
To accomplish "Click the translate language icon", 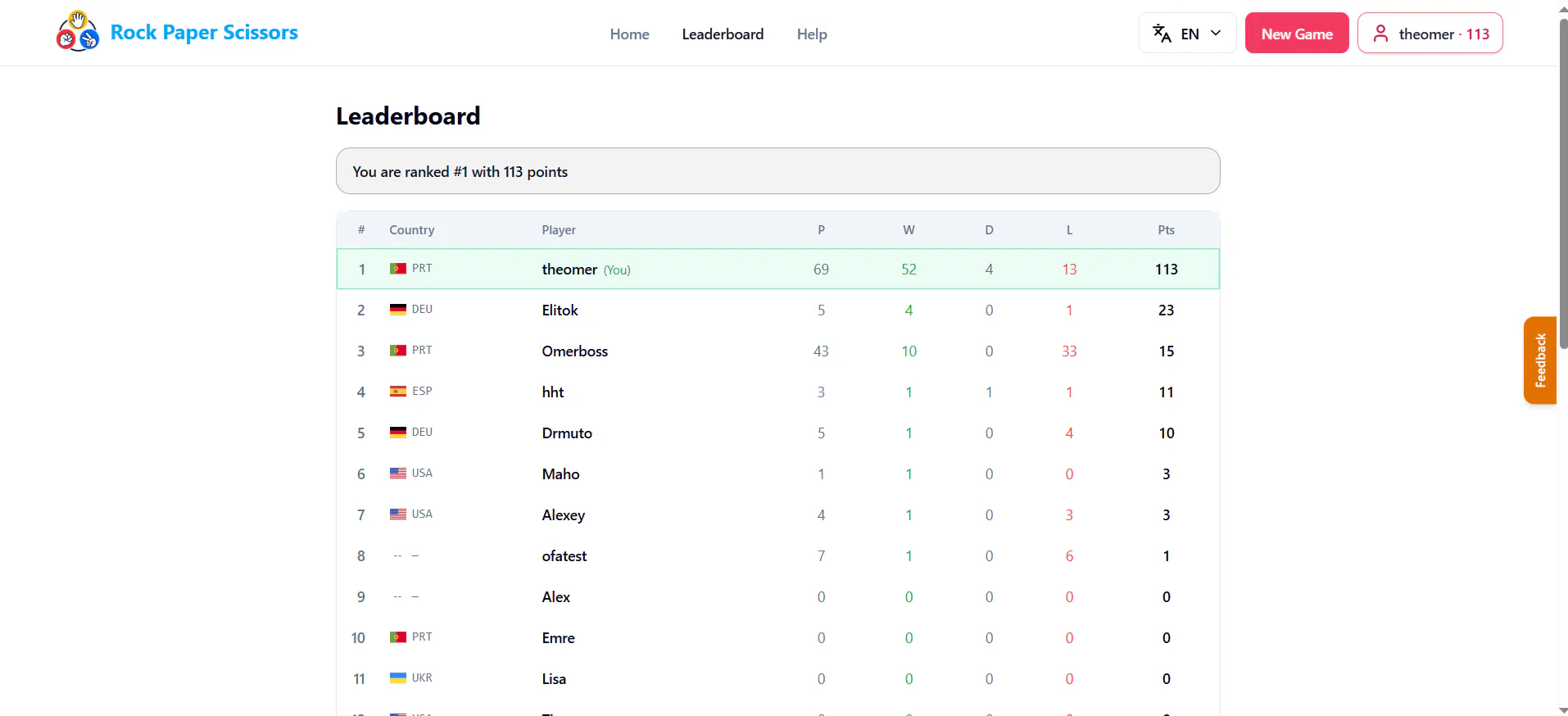I will 1162,34.
